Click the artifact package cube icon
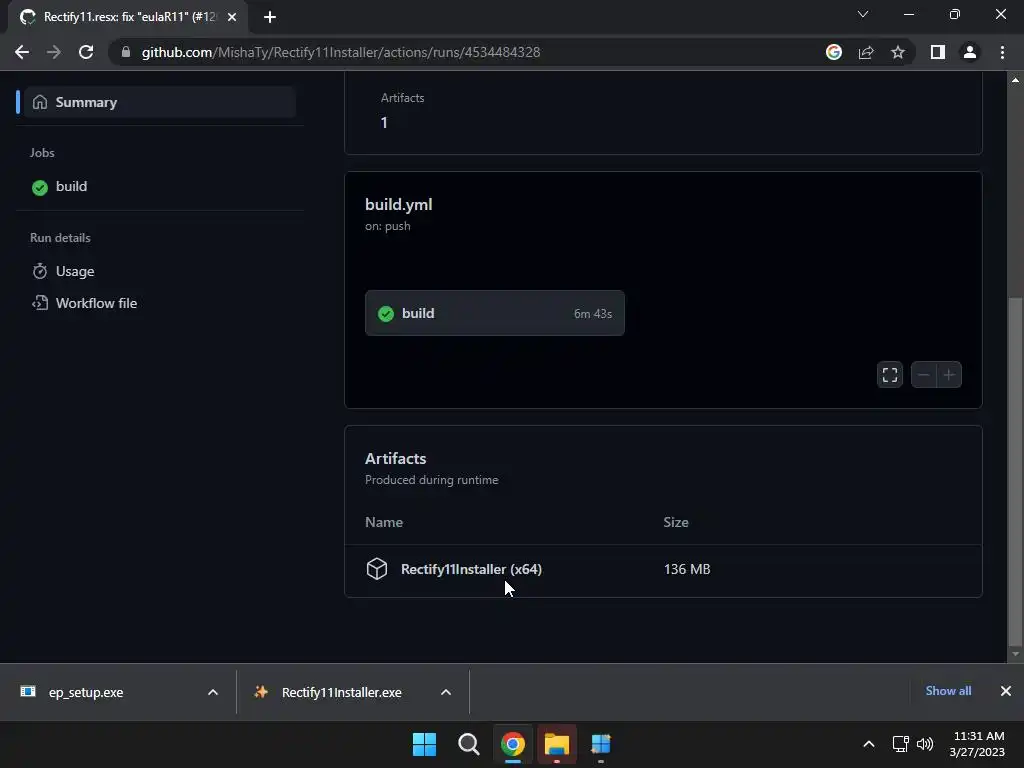Image resolution: width=1024 pixels, height=768 pixels. [377, 569]
